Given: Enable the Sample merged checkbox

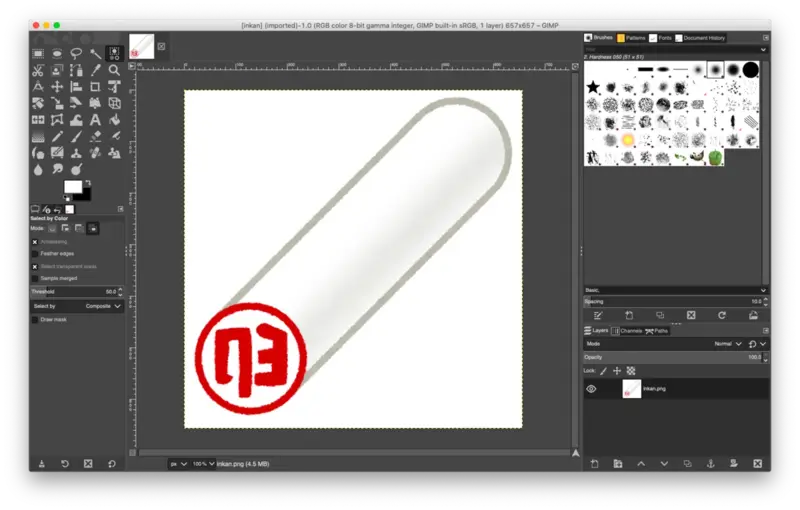Looking at the screenshot, I should point(35,278).
